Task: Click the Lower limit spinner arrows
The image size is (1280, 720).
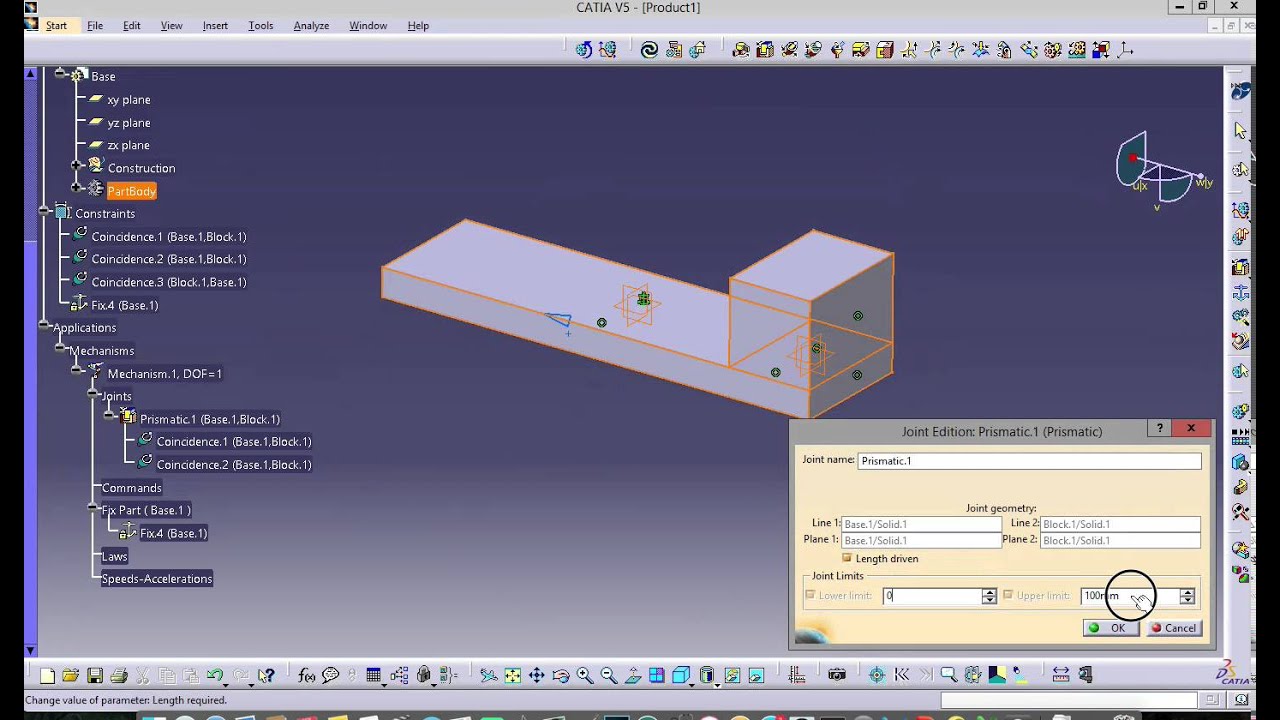Action: coord(989,596)
